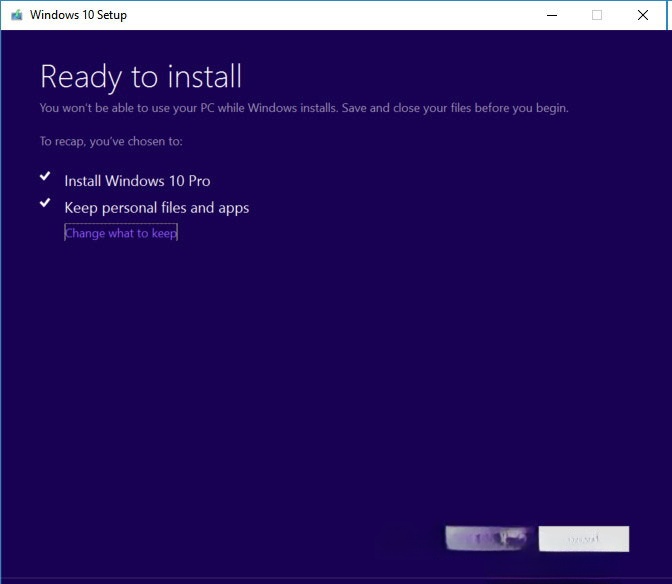Click the Windows 10 Setup title bar icon

[x=17, y=15]
